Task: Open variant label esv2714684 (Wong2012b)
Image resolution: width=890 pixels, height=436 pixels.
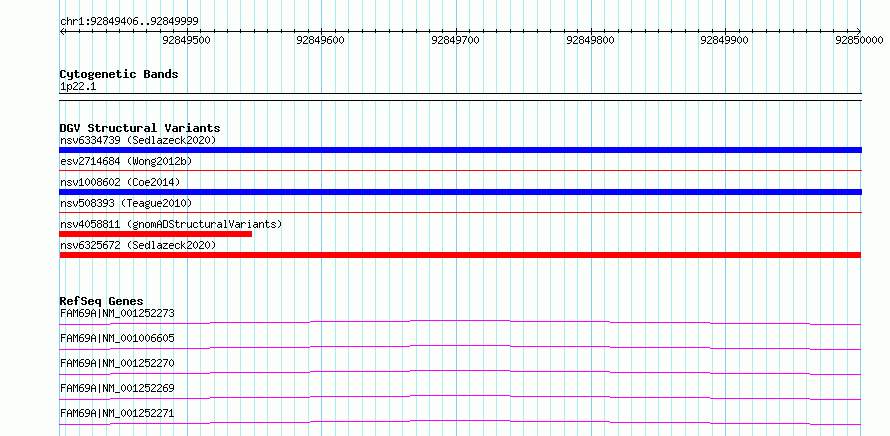Action: click(x=126, y=161)
